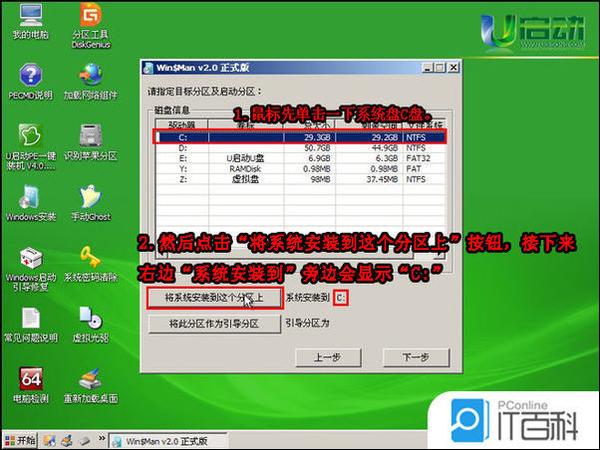Launch the 虚拟光驱 icon

click(x=91, y=324)
